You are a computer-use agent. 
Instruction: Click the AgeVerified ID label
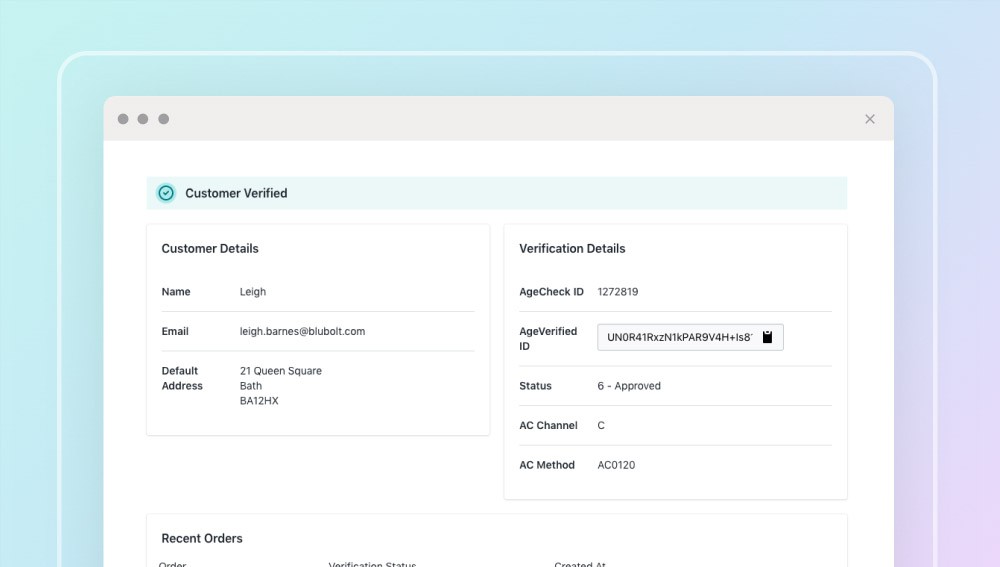[x=548, y=339]
